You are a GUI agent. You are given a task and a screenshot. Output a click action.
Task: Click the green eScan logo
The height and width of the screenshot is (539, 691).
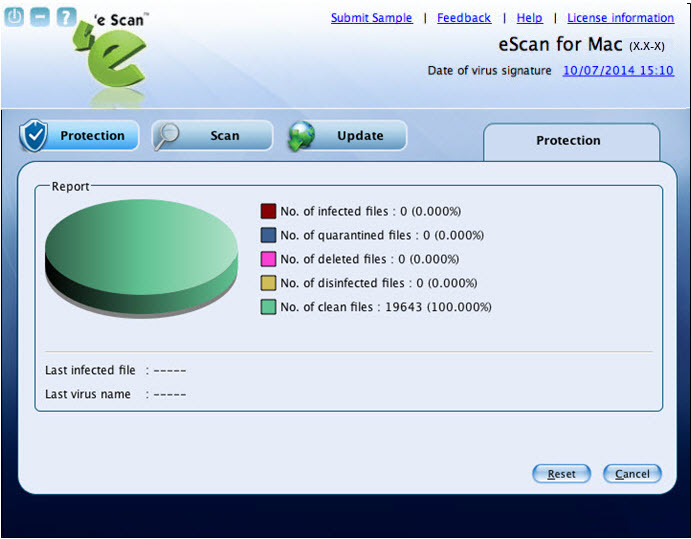click(x=111, y=55)
